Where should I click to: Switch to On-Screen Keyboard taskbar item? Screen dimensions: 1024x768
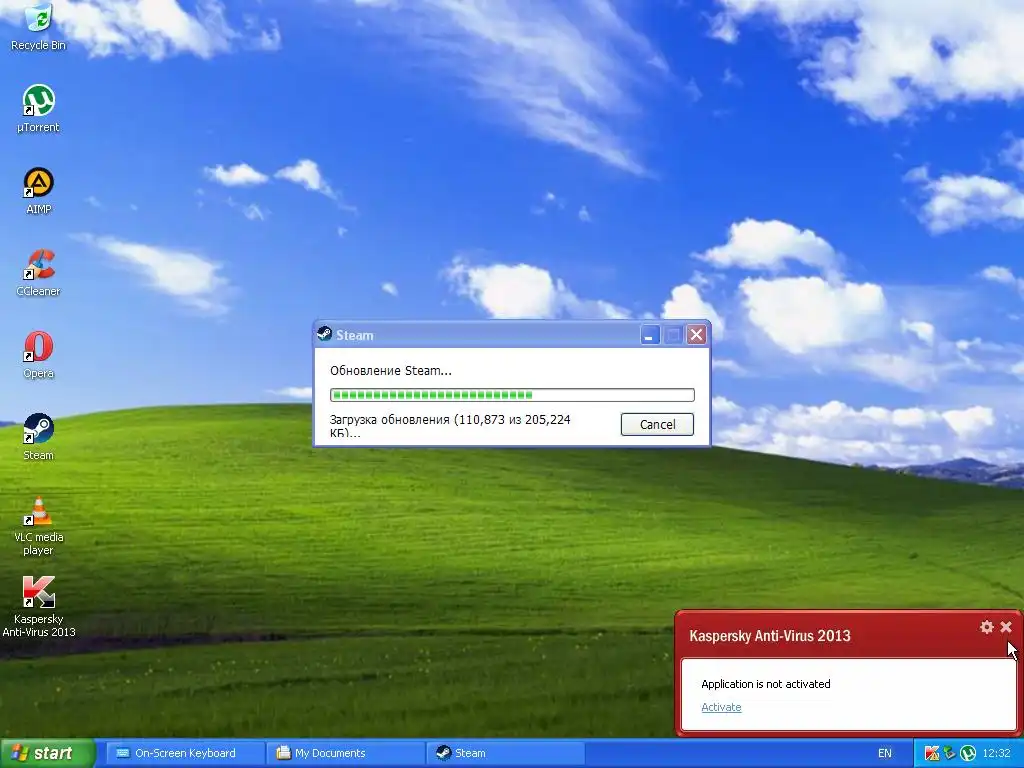point(185,753)
